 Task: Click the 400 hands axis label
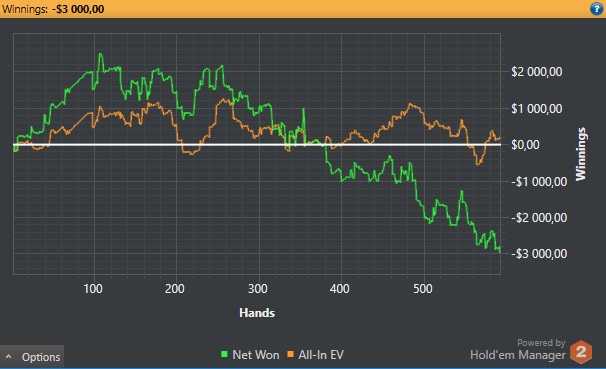pos(340,289)
